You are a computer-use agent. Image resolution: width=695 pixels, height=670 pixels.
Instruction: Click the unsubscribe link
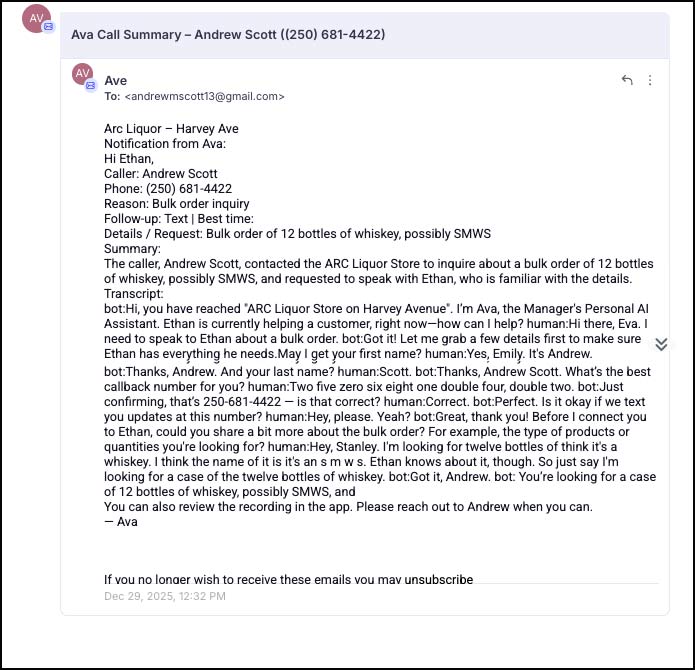pyautogui.click(x=438, y=579)
